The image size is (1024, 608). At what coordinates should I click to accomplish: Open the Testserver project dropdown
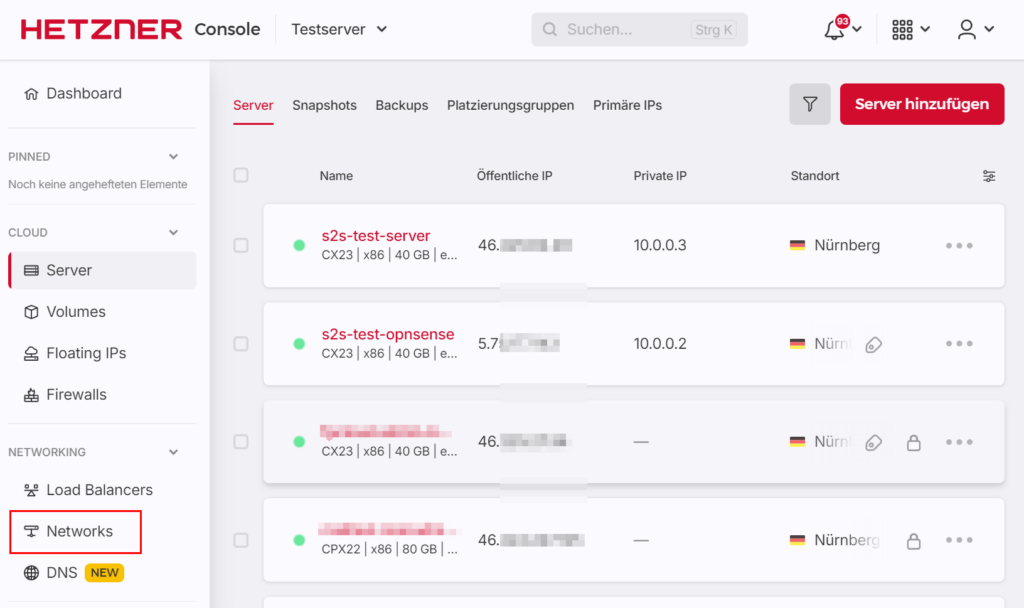tap(339, 29)
